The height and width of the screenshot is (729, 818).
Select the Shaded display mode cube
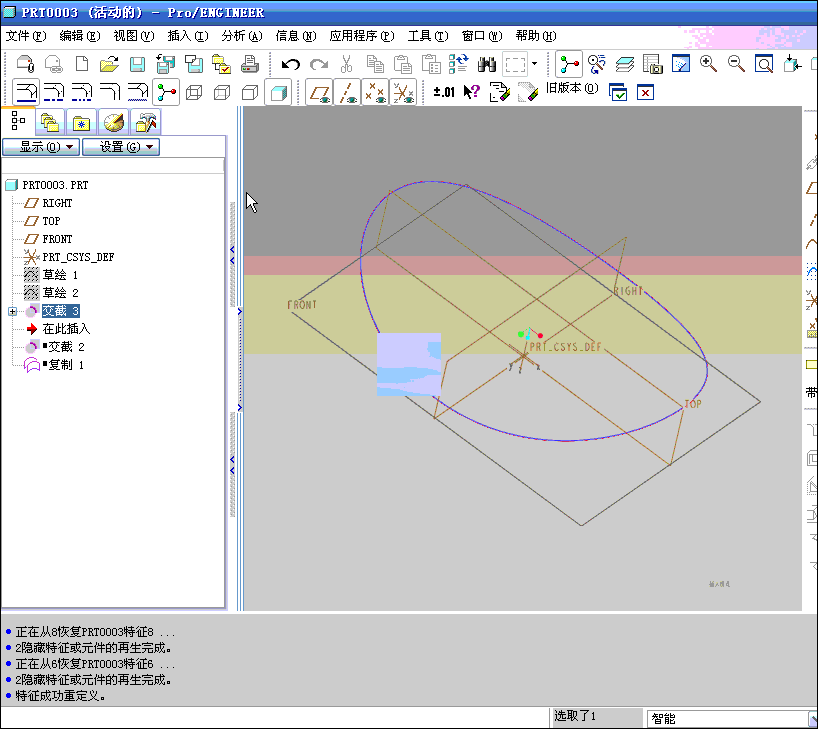[x=278, y=93]
